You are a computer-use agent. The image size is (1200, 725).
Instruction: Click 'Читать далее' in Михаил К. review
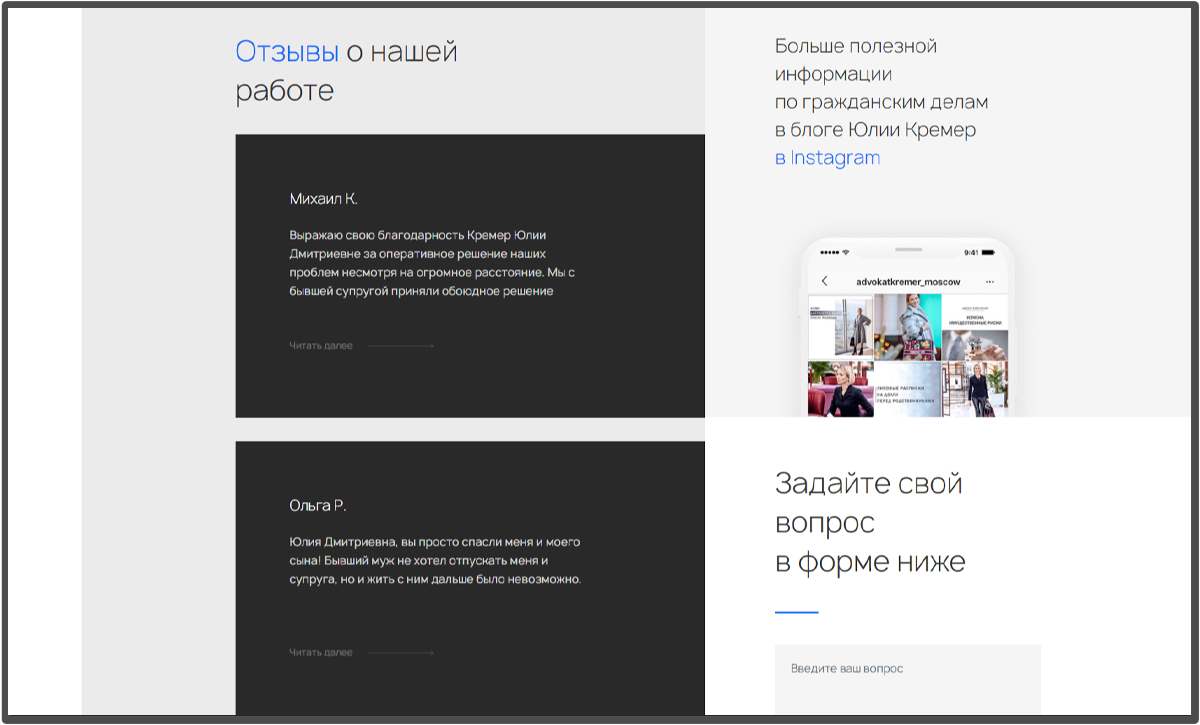click(321, 346)
